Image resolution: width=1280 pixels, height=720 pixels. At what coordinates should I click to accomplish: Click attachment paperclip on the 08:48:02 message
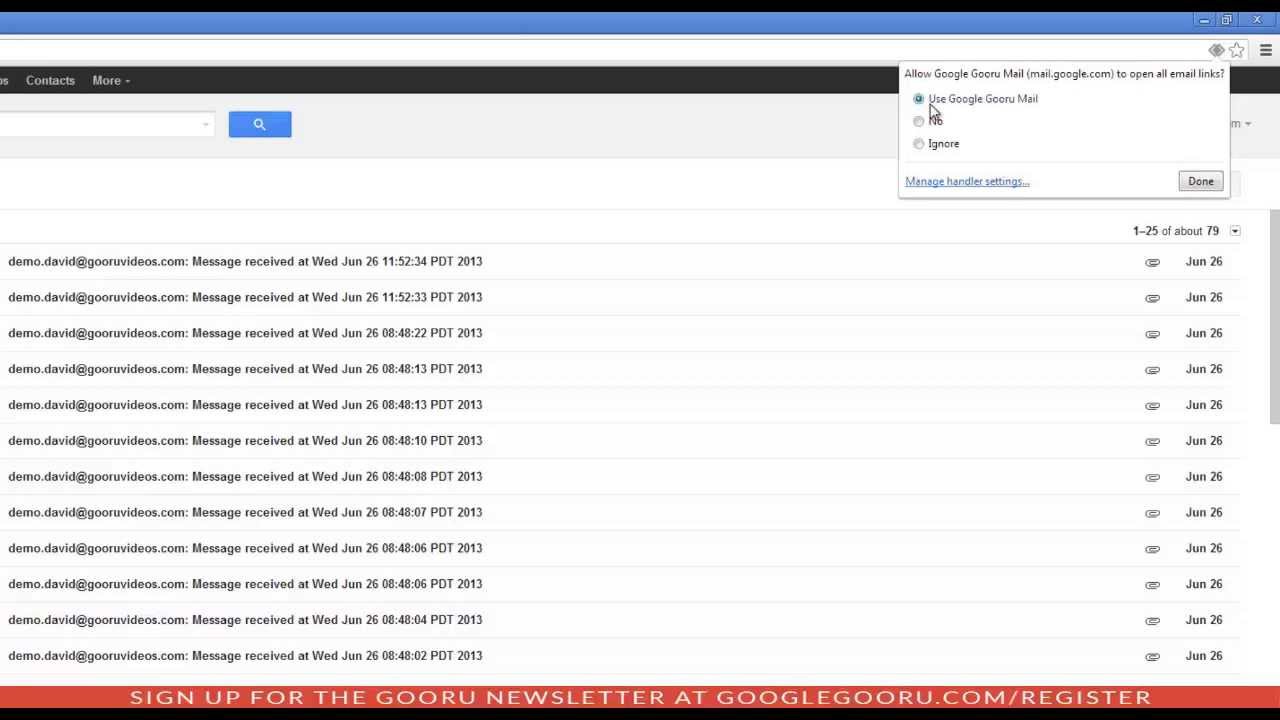click(x=1152, y=656)
